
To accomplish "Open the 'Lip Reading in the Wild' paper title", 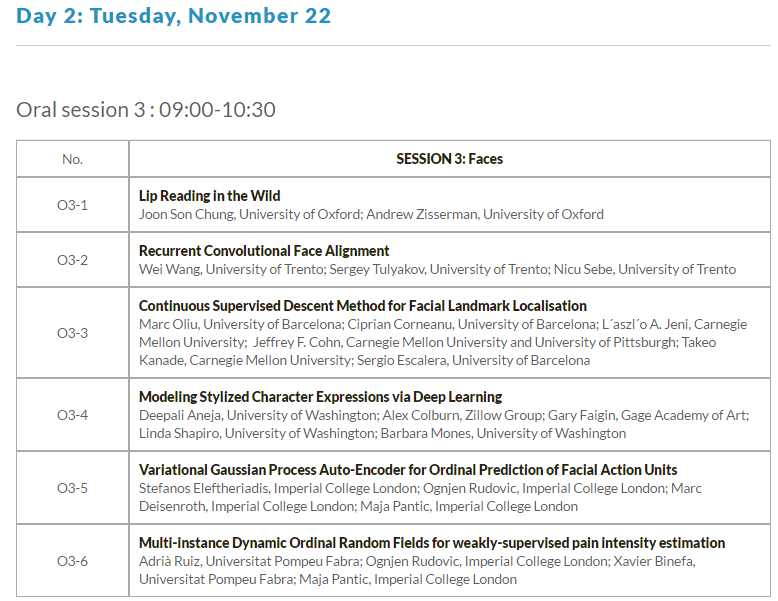I will (209, 196).
